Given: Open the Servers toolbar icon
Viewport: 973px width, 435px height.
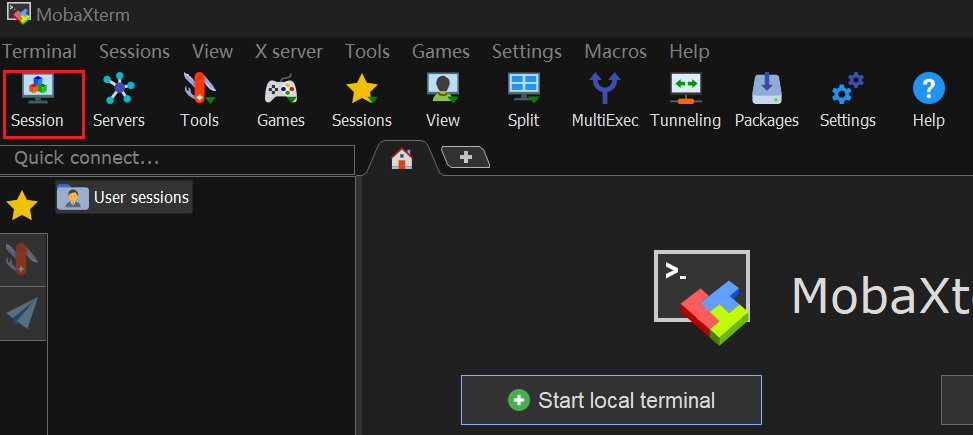Looking at the screenshot, I should coord(119,102).
